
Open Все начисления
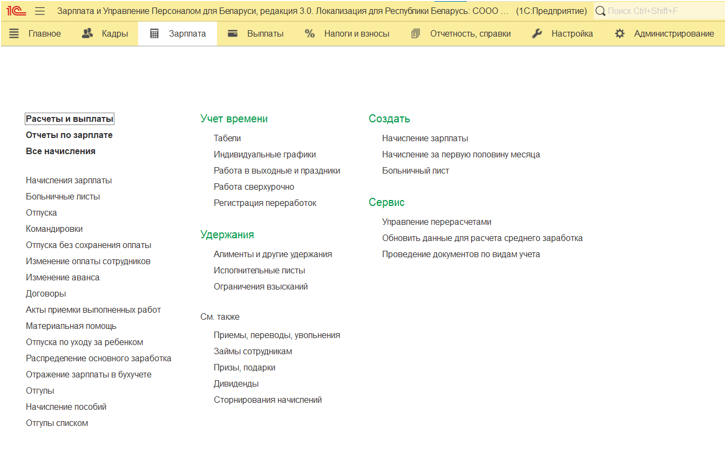[x=61, y=151]
